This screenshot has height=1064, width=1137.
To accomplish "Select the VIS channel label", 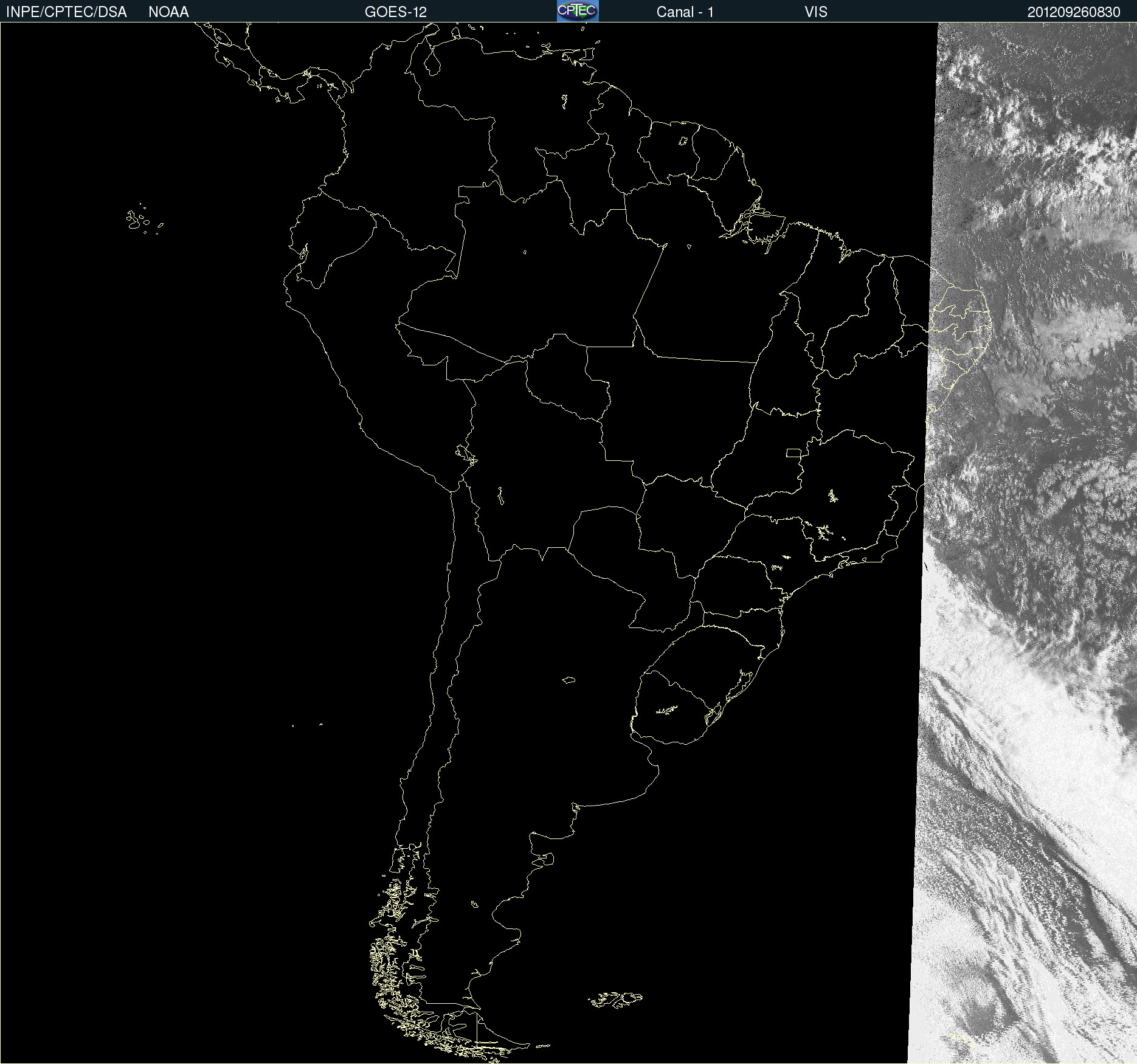I will point(816,12).
